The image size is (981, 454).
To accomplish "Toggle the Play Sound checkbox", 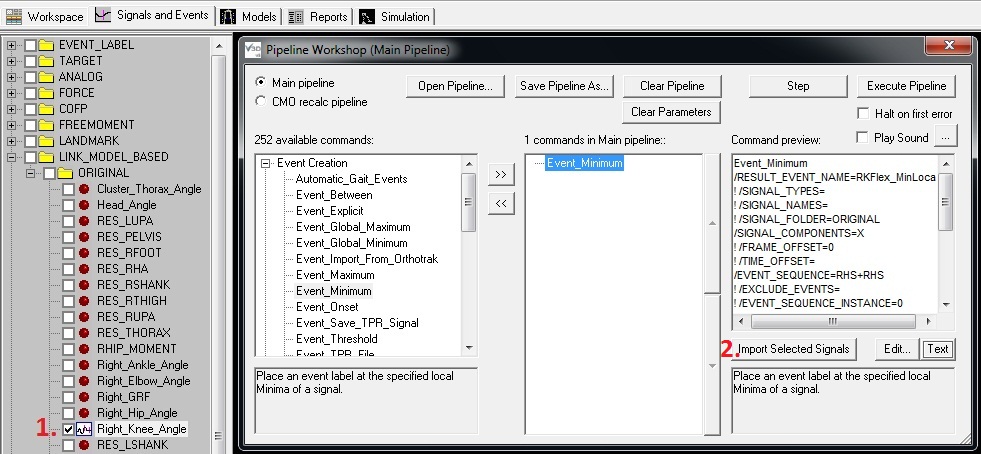I will (863, 137).
